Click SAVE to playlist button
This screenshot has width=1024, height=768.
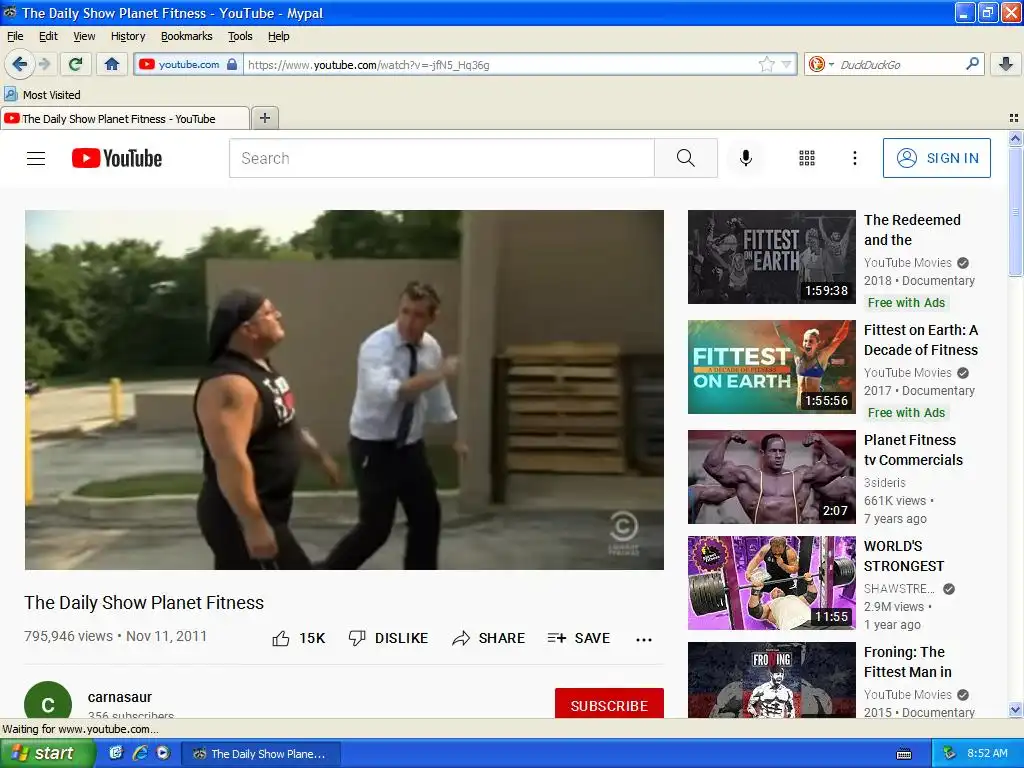pos(579,638)
